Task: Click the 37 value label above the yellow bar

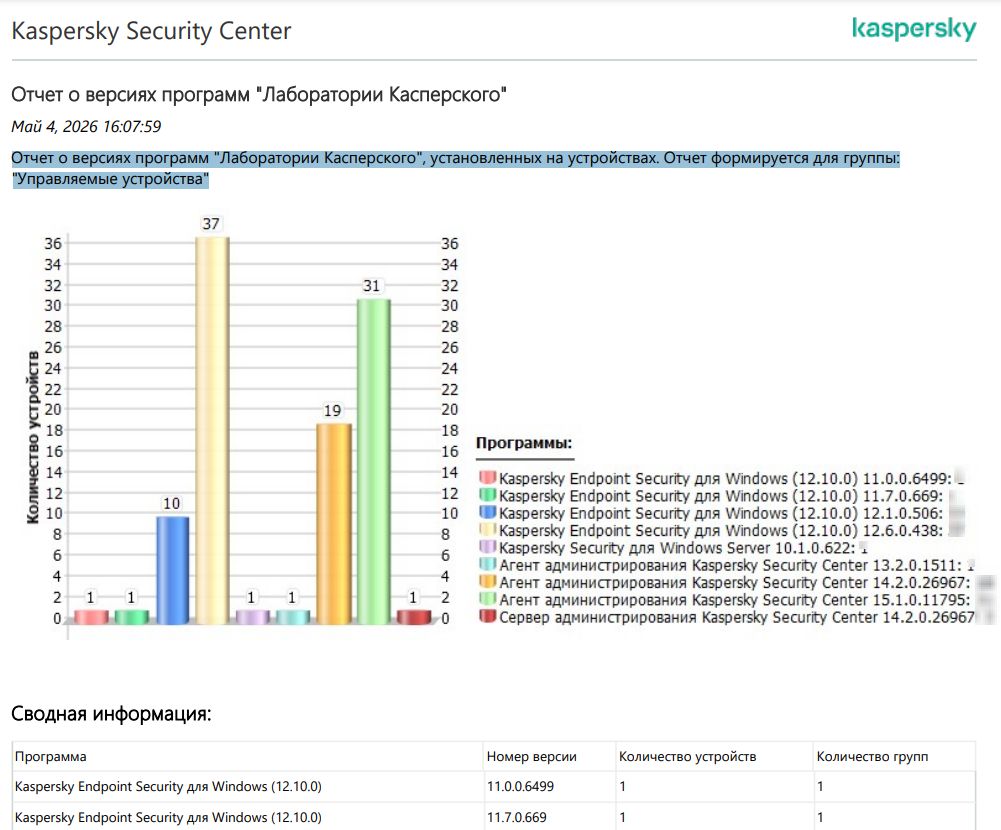Action: (x=211, y=224)
